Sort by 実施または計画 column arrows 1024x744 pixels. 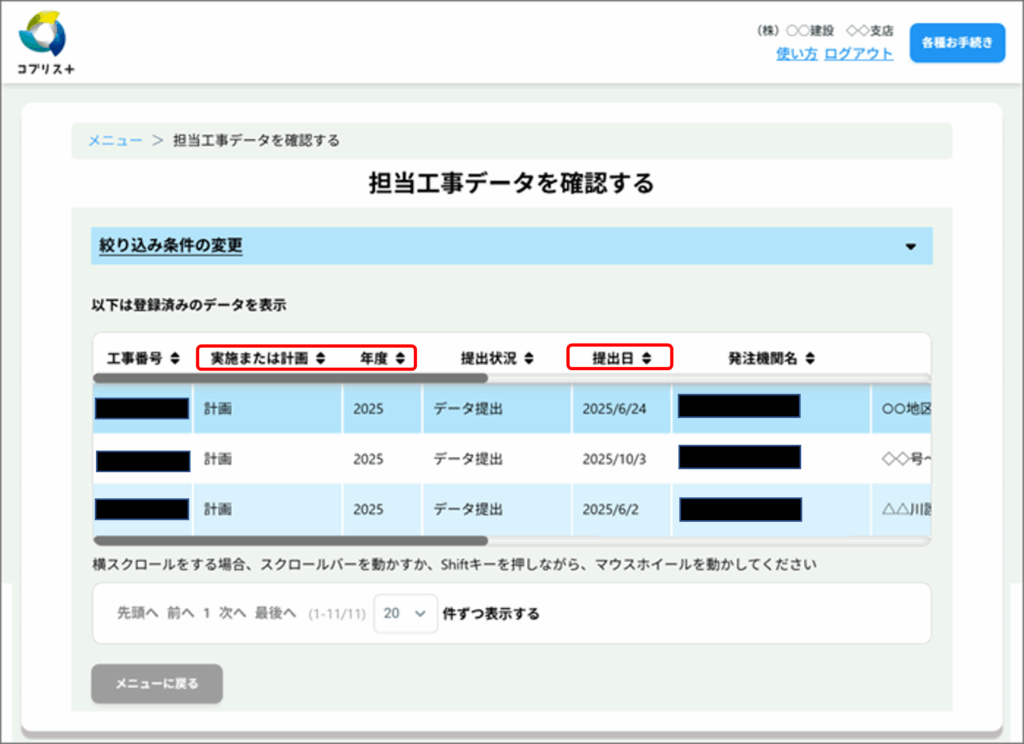320,358
